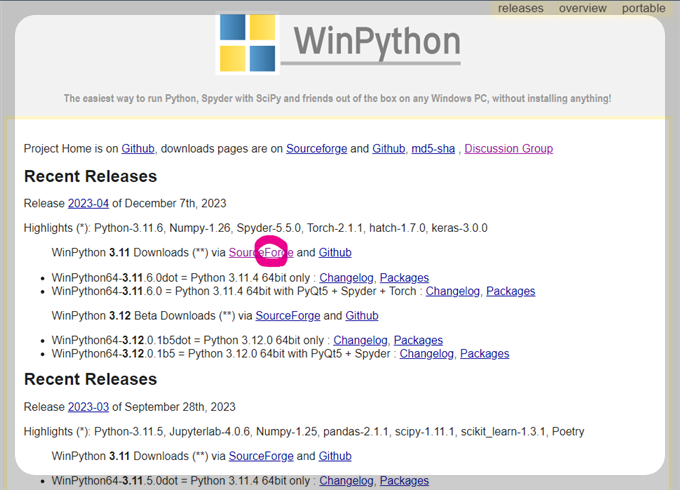Open Project Home Github link
This screenshot has height=490, width=680.
tap(138, 149)
